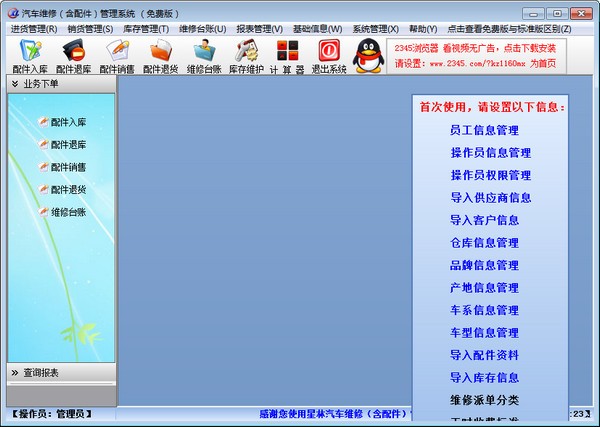Click sidebar 配件销售 icon

(x=43, y=167)
